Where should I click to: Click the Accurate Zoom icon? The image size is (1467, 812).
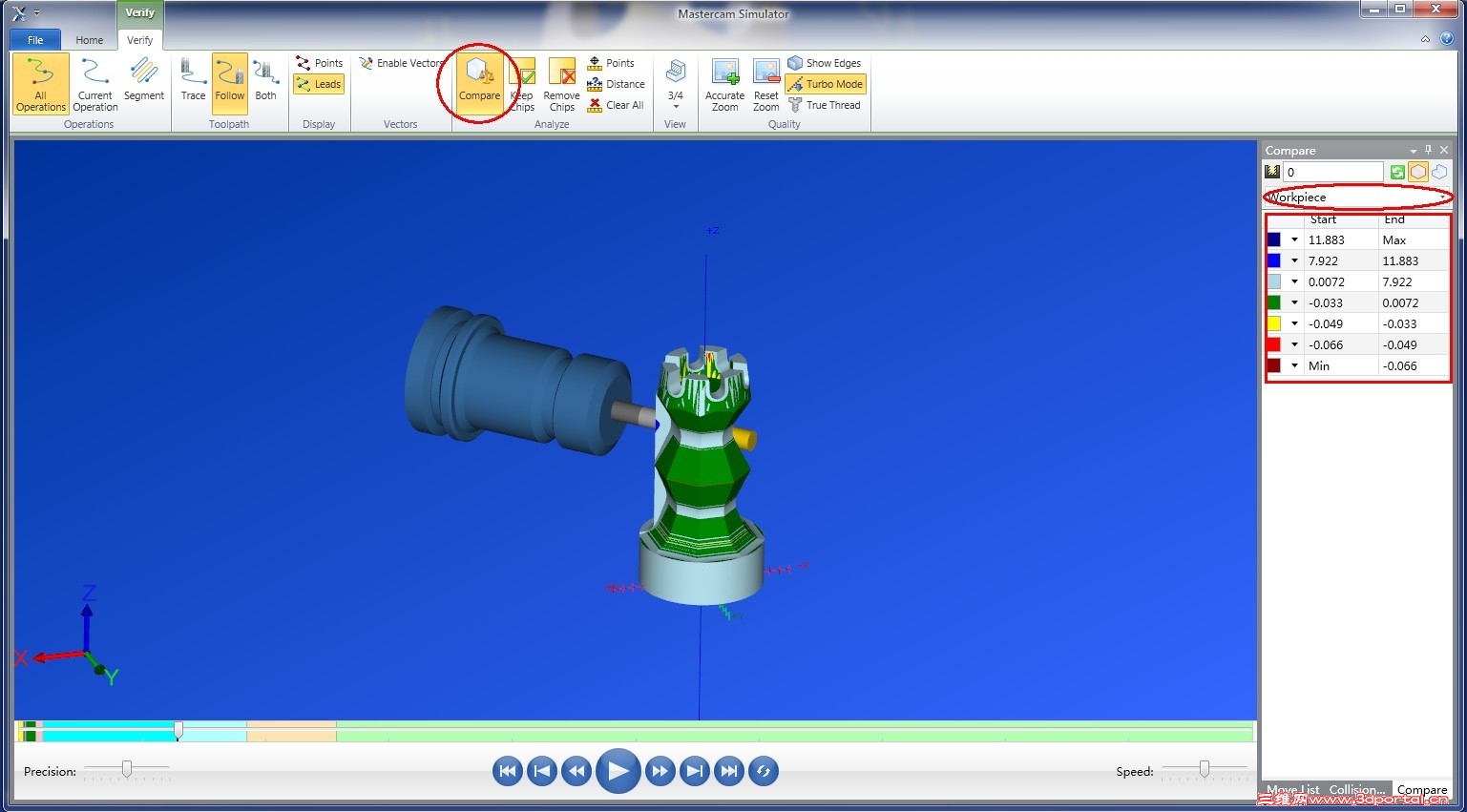(725, 84)
